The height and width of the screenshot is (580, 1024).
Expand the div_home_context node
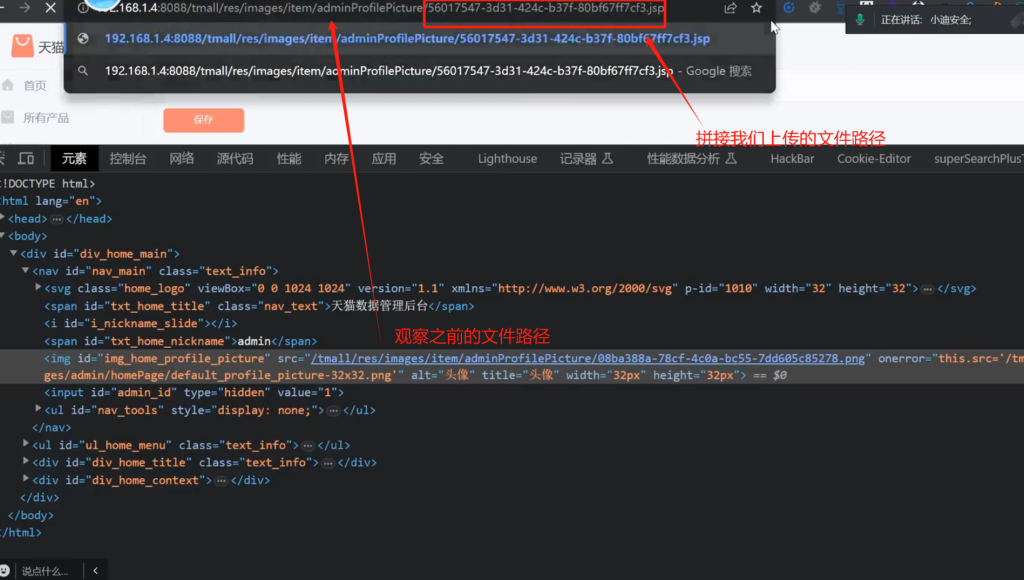(25, 479)
